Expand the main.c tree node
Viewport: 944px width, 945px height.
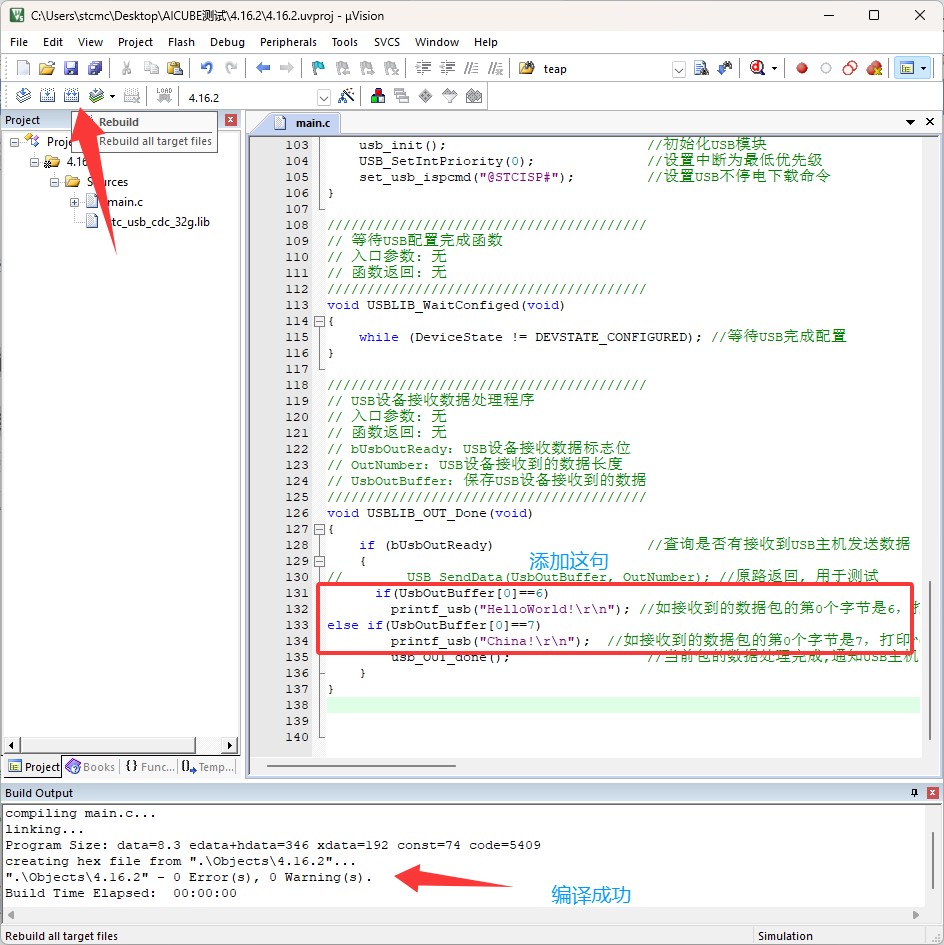tap(74, 202)
